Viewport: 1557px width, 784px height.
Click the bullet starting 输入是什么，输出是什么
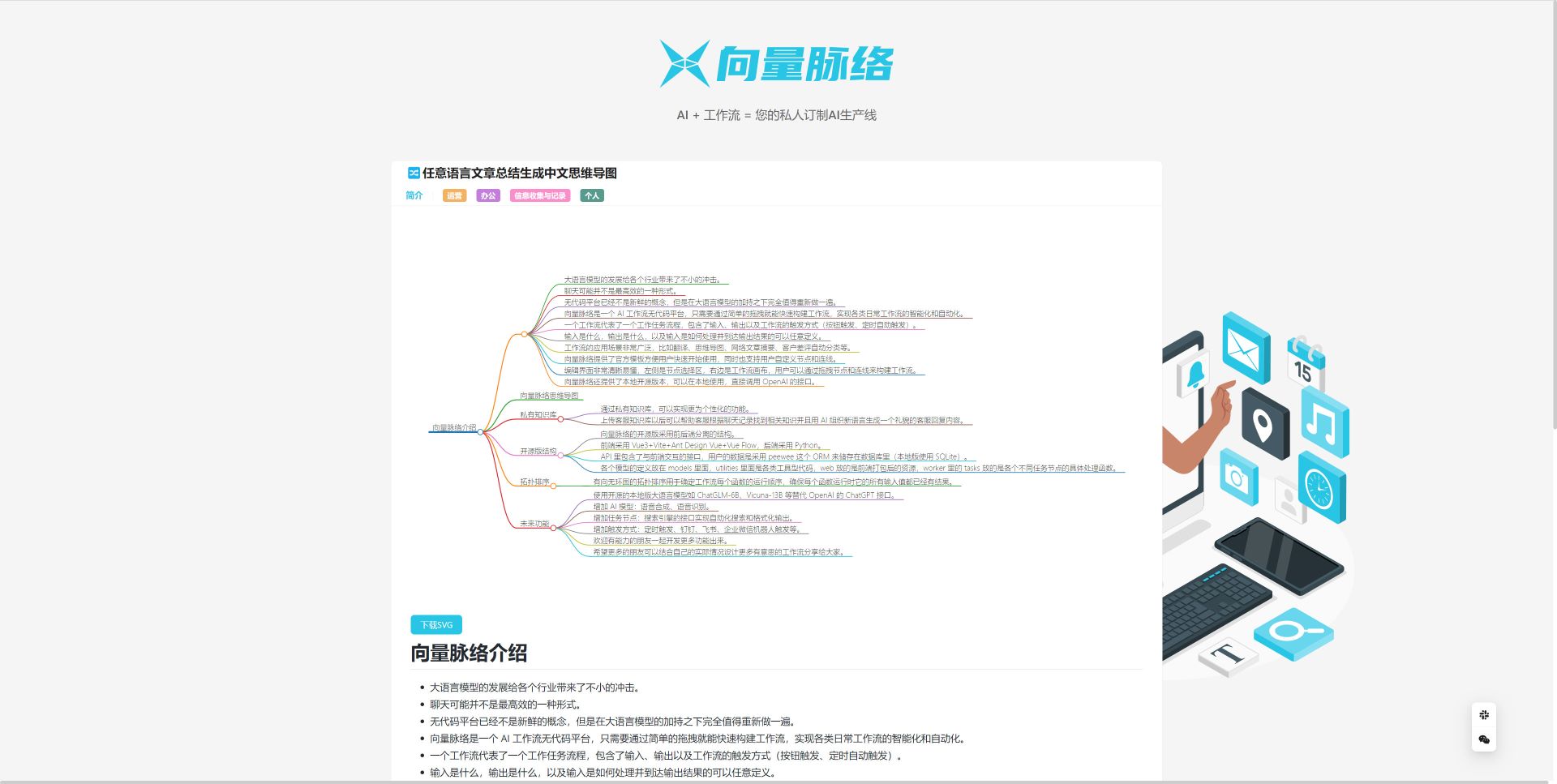coord(604,773)
